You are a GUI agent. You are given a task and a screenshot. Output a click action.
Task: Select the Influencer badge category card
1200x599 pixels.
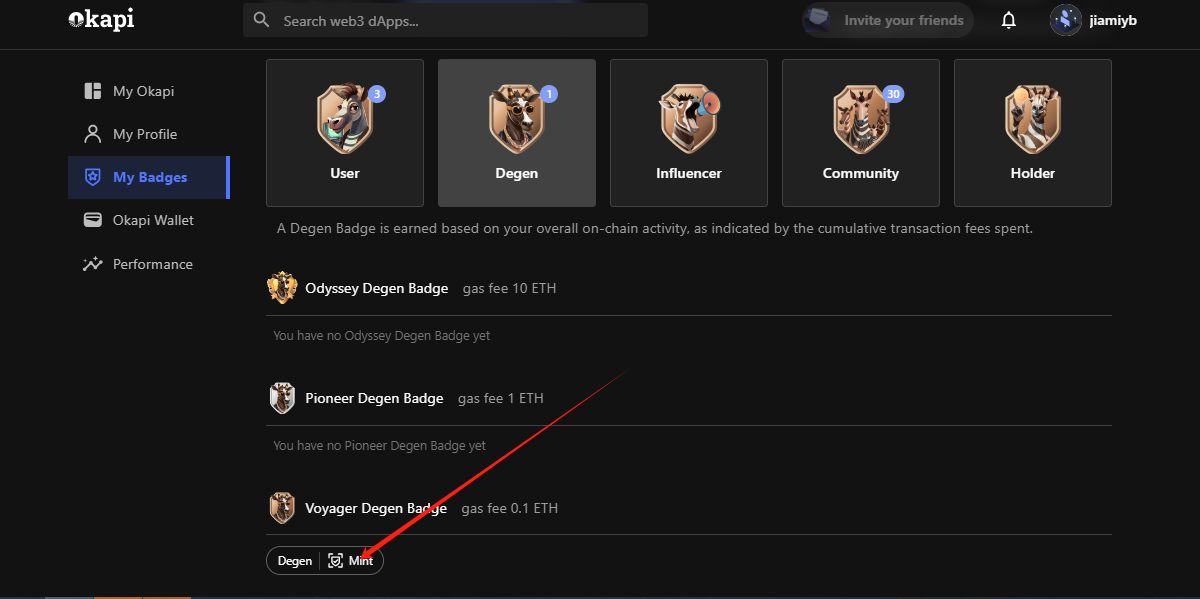(689, 133)
